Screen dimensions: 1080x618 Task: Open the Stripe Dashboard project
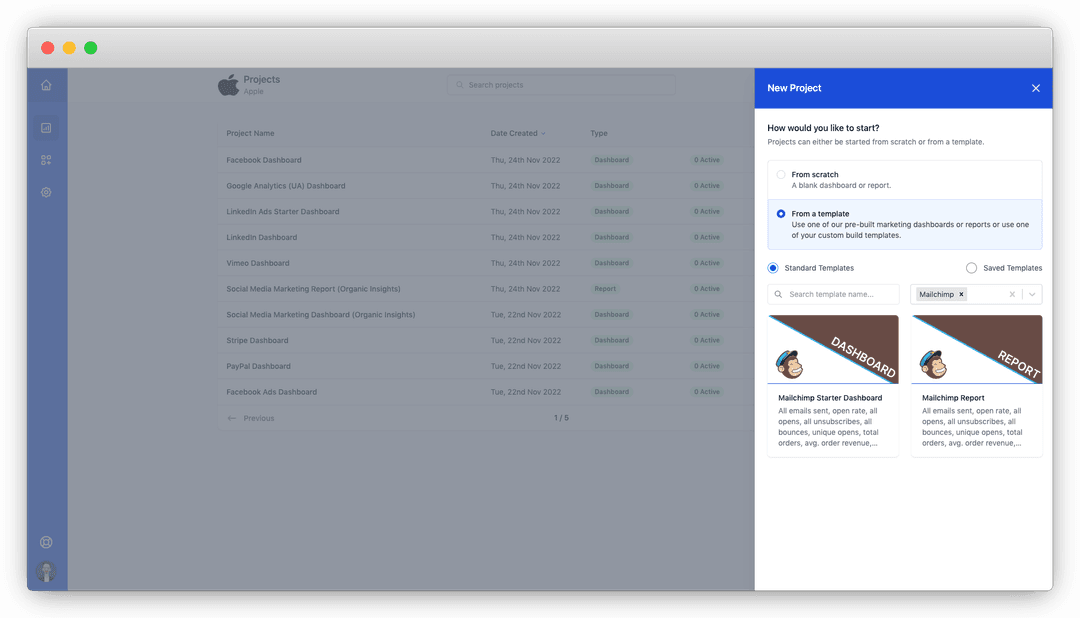click(x=257, y=340)
